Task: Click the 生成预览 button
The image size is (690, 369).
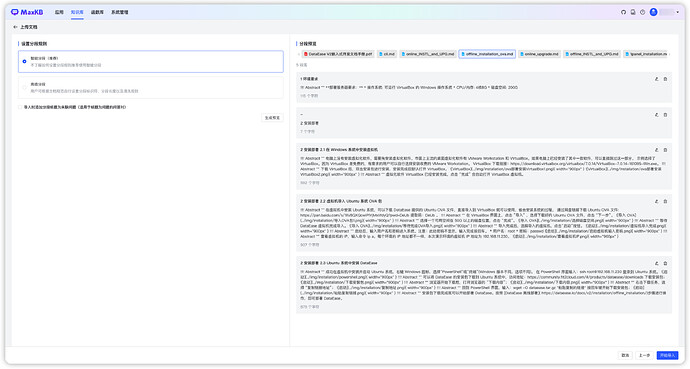Action: pyautogui.click(x=272, y=118)
